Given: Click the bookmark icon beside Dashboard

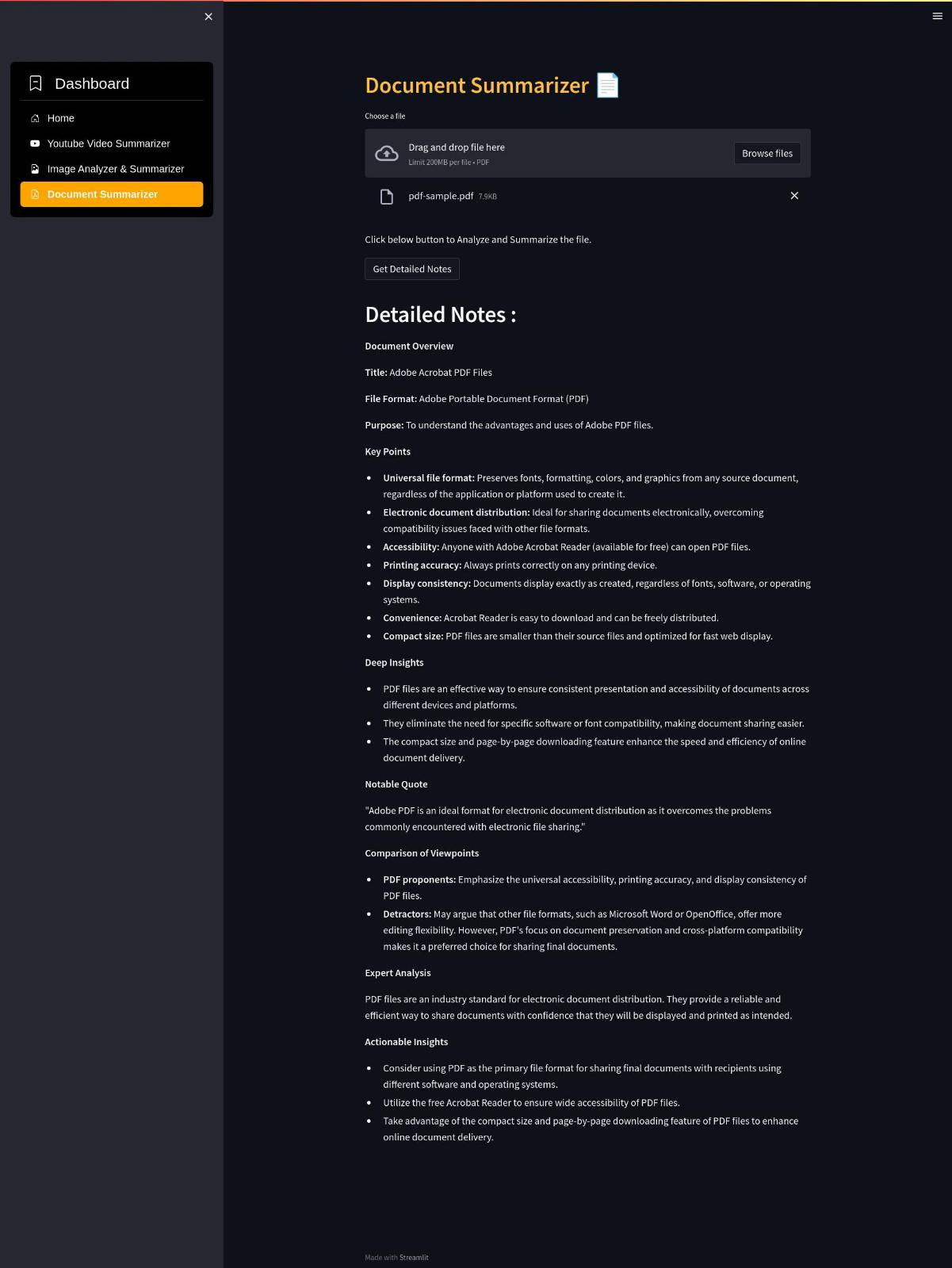Looking at the screenshot, I should (35, 82).
